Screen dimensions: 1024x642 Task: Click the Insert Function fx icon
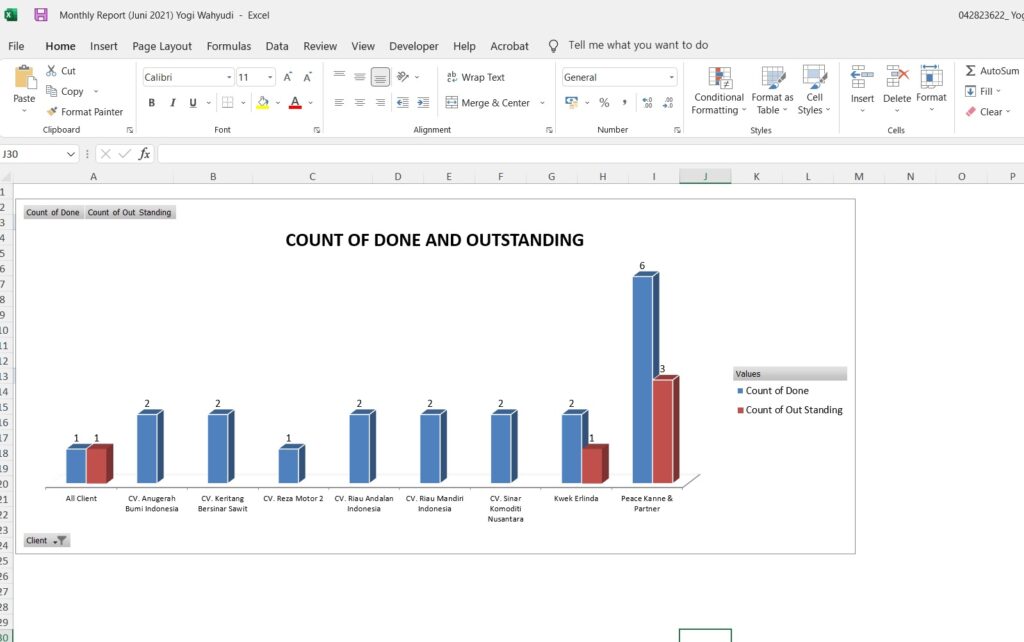tap(144, 154)
